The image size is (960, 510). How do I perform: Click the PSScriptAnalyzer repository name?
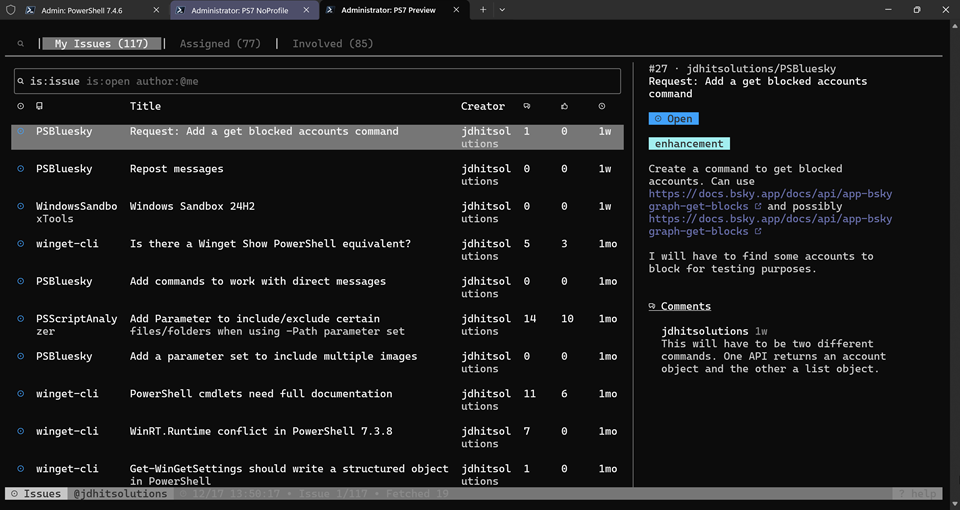click(77, 324)
